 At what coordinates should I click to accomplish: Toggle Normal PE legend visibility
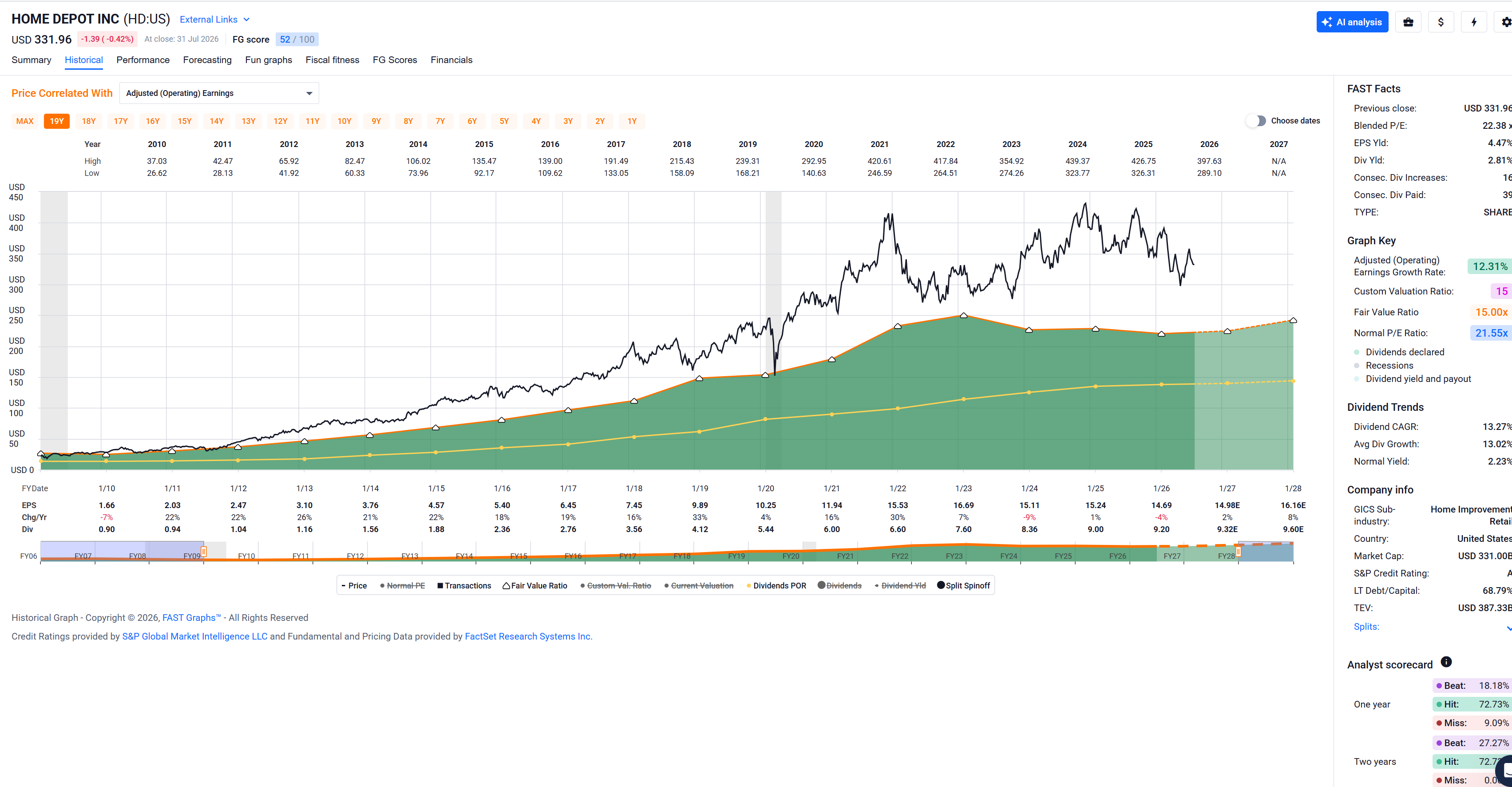pos(402,585)
